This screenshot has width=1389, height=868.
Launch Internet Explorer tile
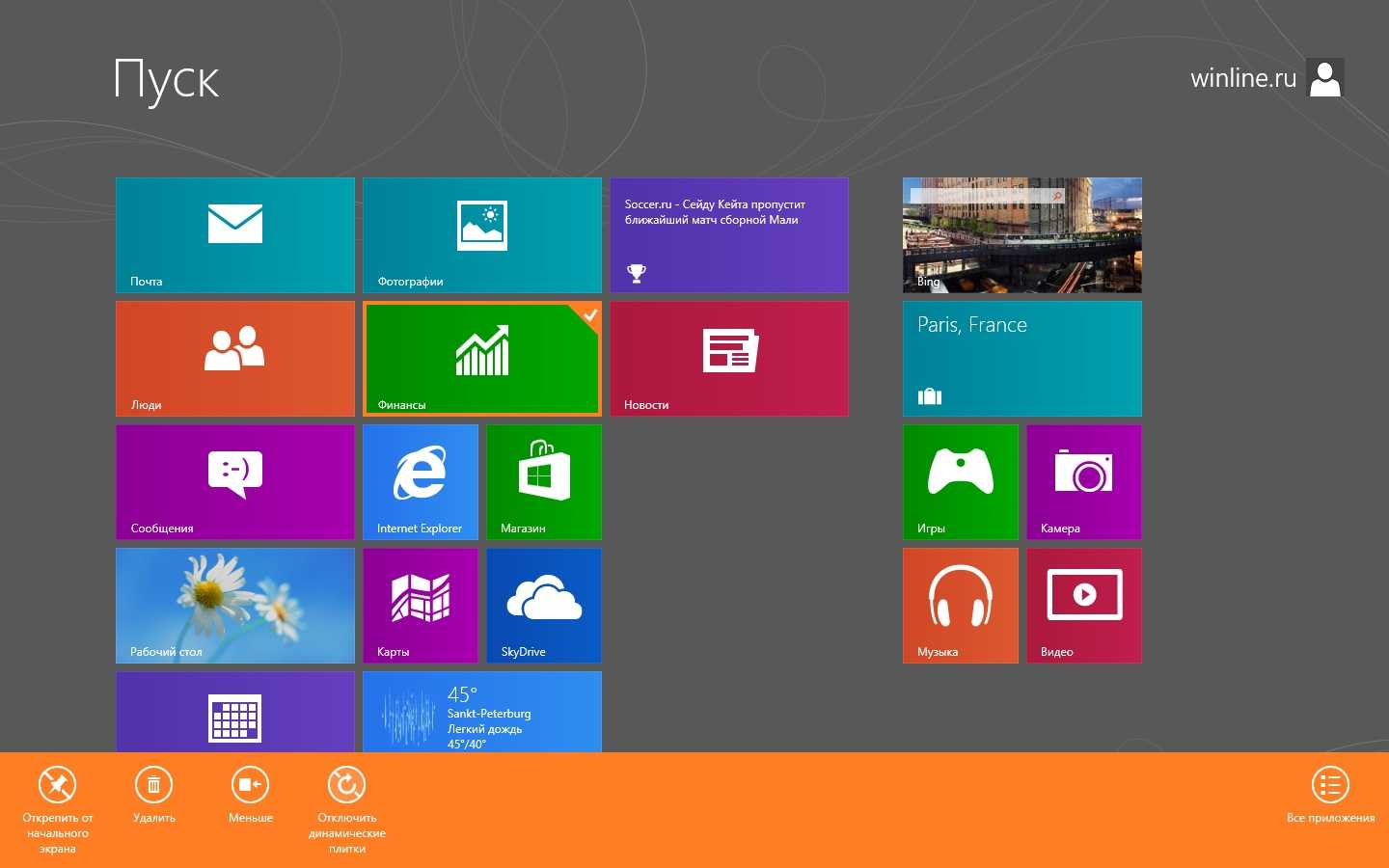pyautogui.click(x=421, y=482)
